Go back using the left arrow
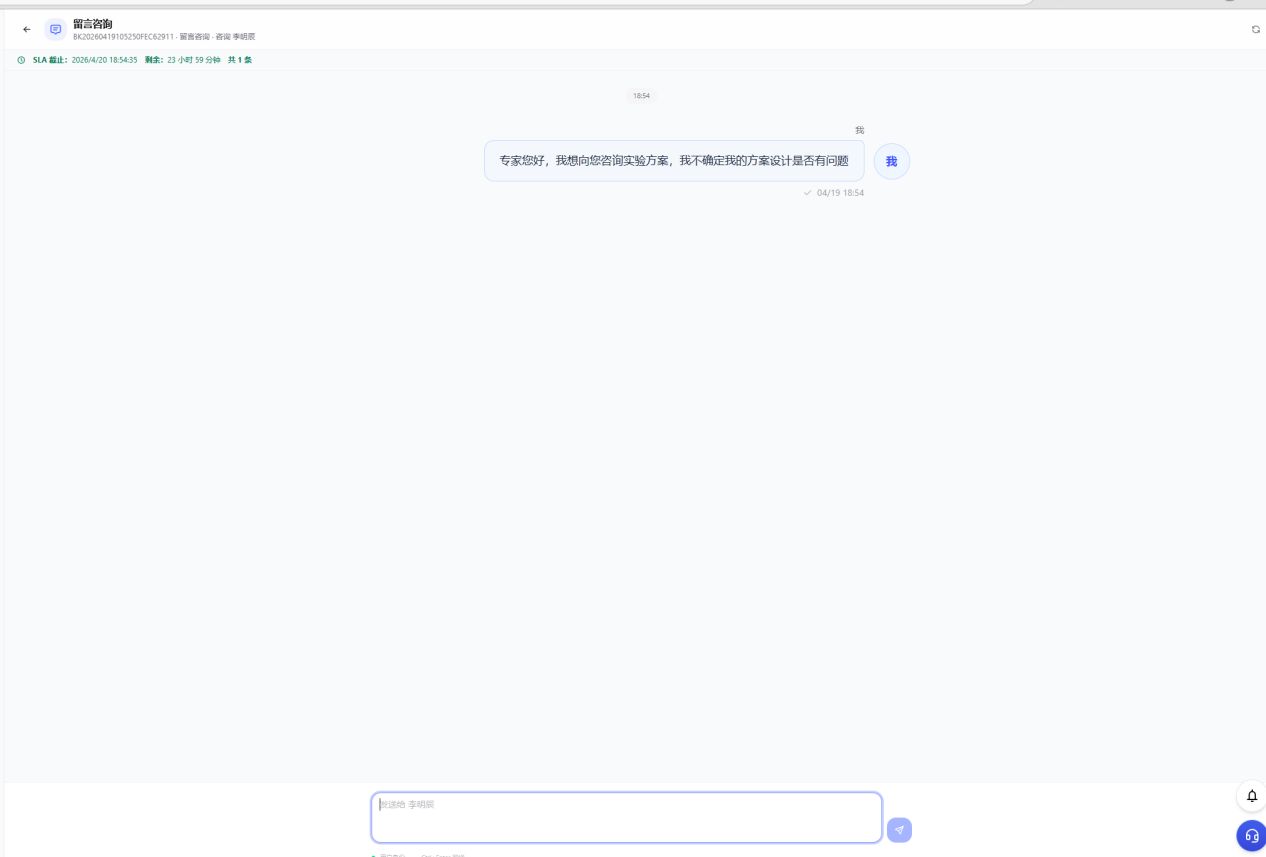Viewport: 1266px width, 857px height. 27,30
